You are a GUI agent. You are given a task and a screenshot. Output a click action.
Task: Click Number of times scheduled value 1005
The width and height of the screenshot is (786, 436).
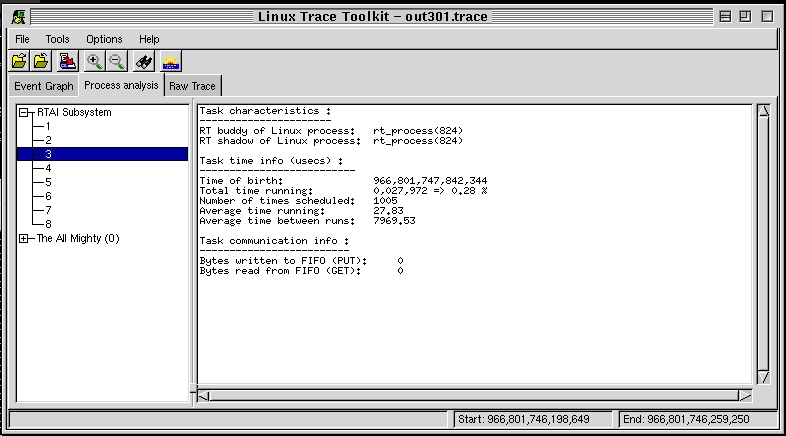[385, 200]
